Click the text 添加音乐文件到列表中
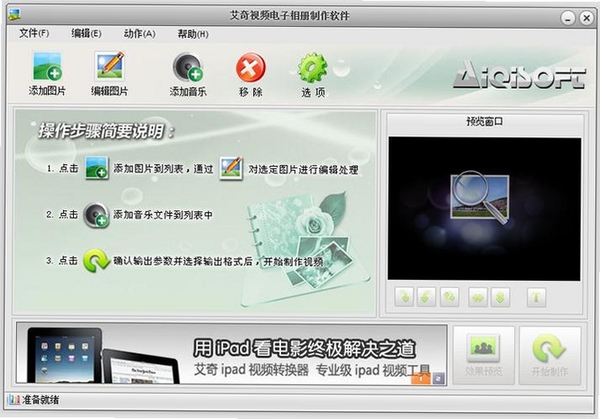This screenshot has height=419, width=600. pyautogui.click(x=163, y=215)
